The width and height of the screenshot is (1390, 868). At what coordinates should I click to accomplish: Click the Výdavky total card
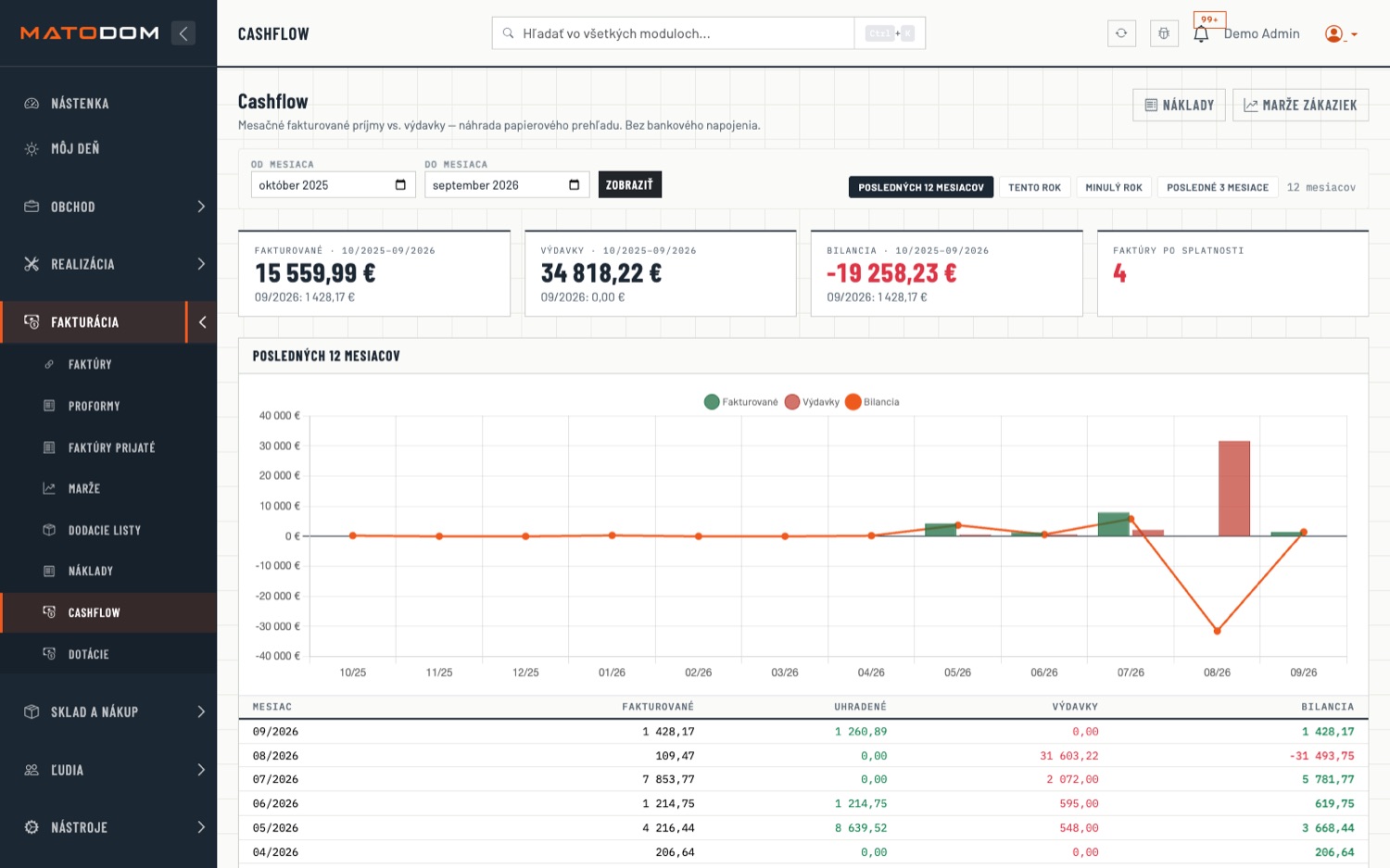[x=661, y=273]
